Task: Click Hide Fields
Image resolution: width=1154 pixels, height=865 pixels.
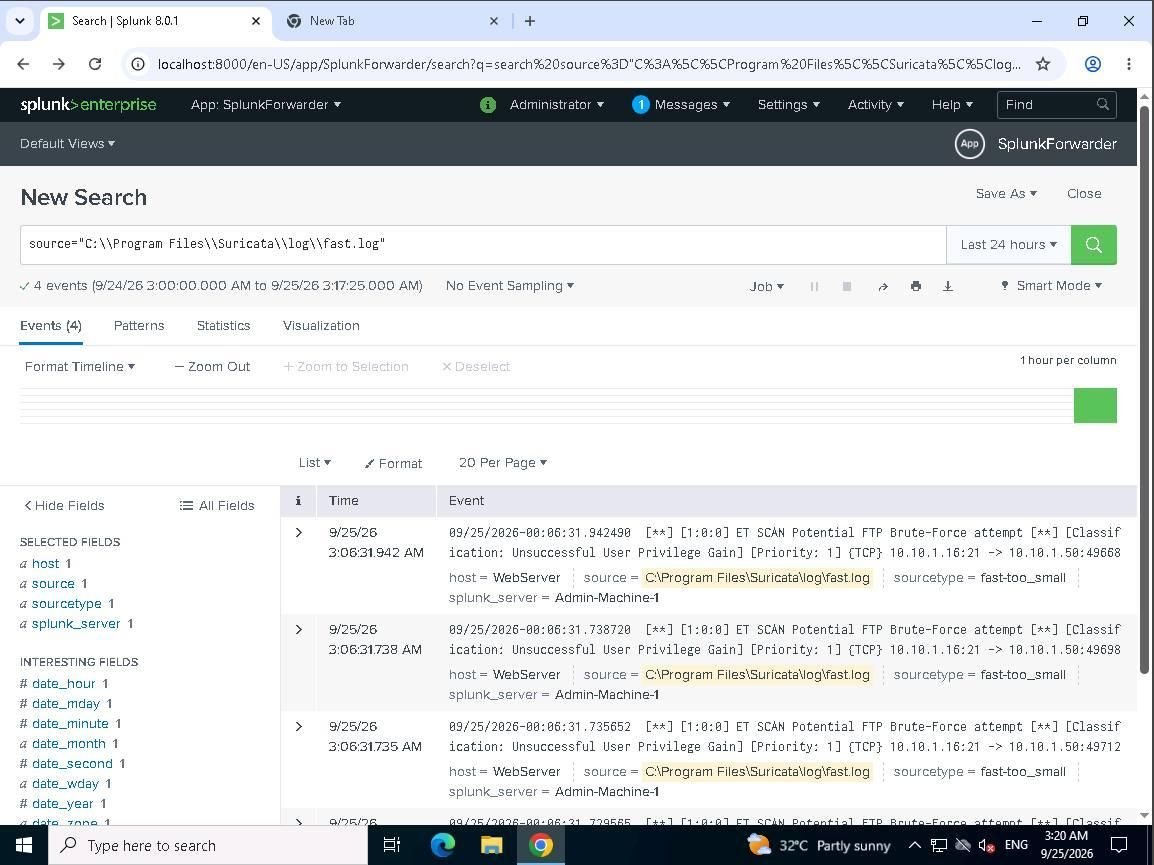Action: coord(64,505)
